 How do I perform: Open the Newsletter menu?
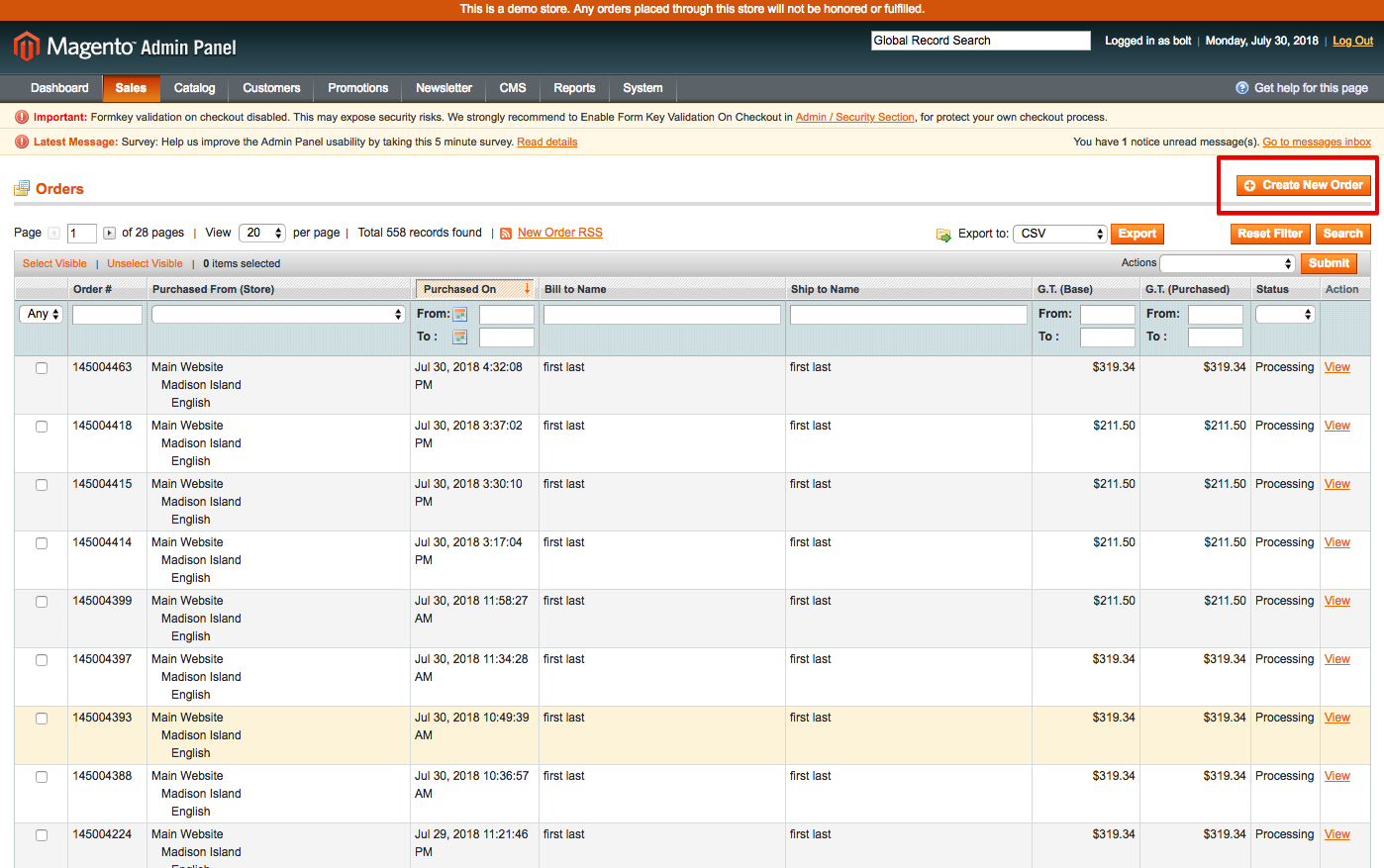click(x=445, y=88)
